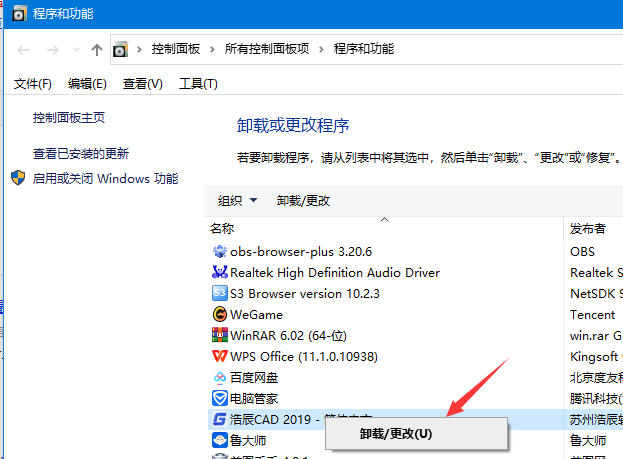Select Realtek High Definition Audio Driver entry
Viewport: 623px width, 459px height.
(x=335, y=273)
